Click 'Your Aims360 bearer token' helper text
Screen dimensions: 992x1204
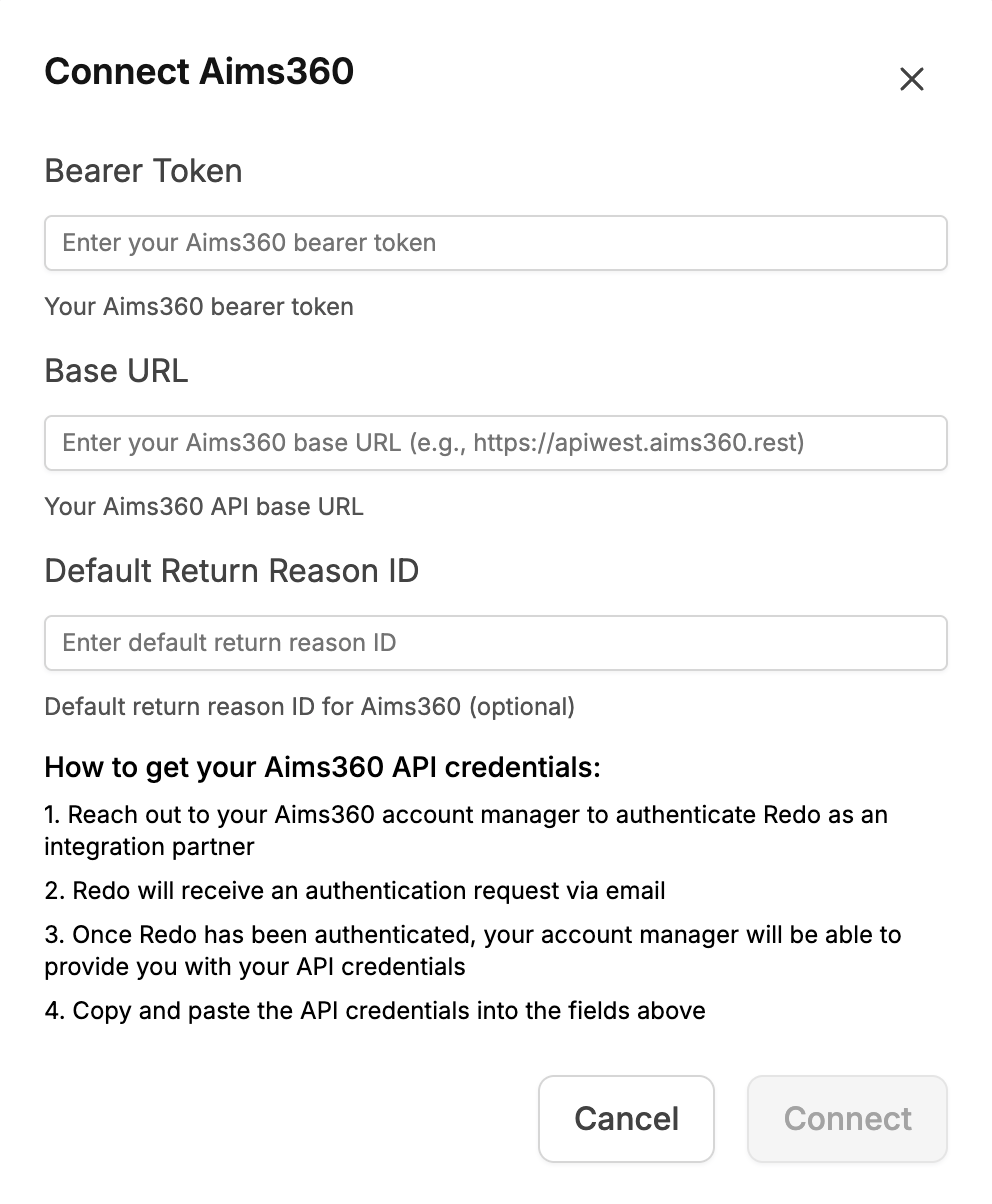point(199,306)
